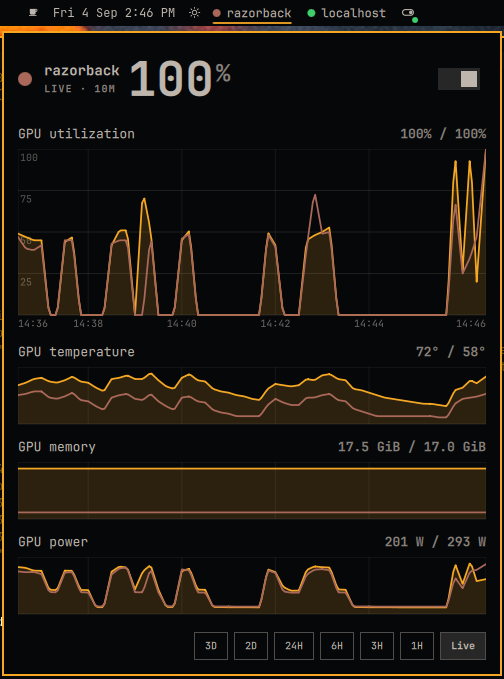504x679 pixels.
Task: Click the 14:44 time axis label
Action: coord(369,323)
